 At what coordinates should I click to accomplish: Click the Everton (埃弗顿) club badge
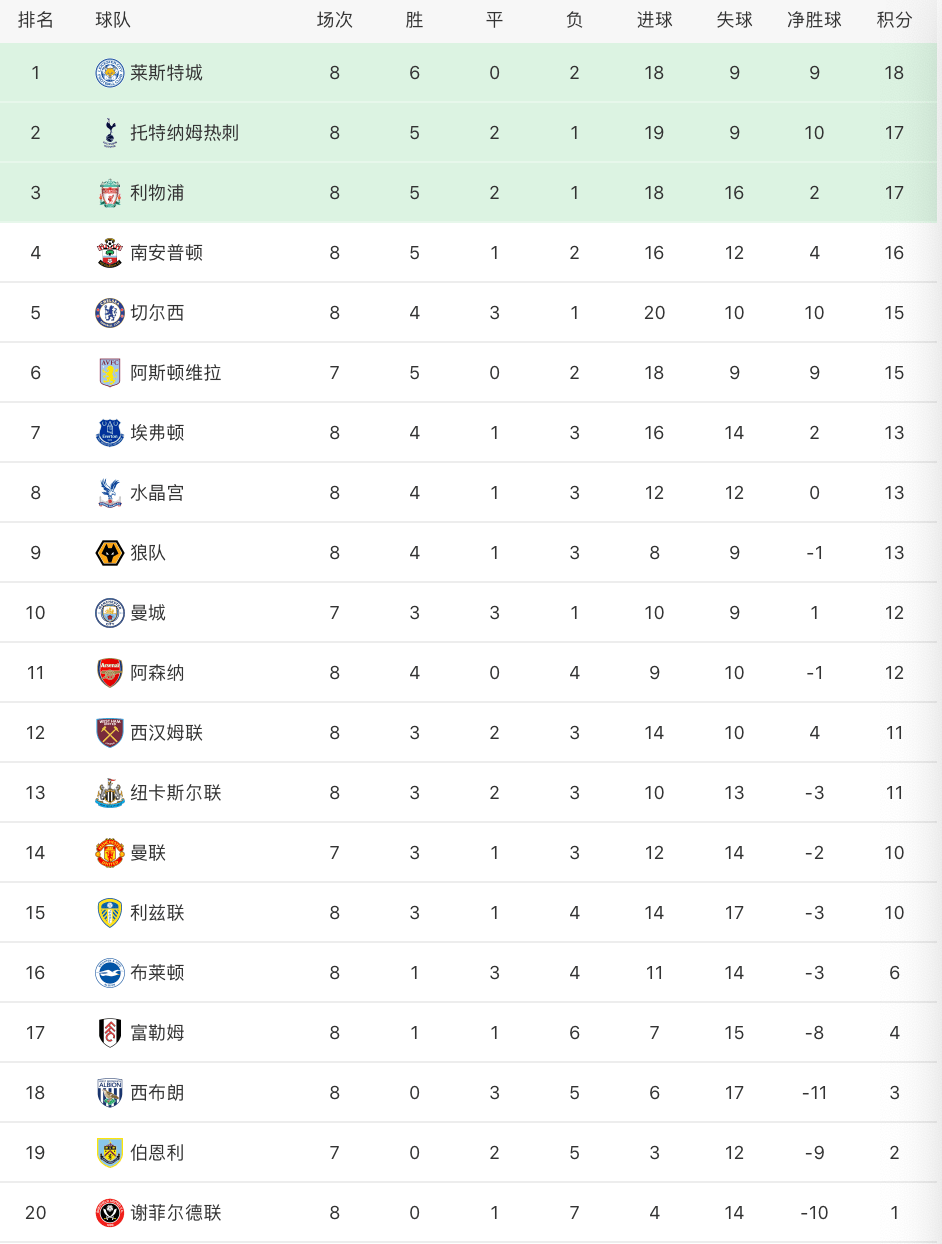[110, 433]
